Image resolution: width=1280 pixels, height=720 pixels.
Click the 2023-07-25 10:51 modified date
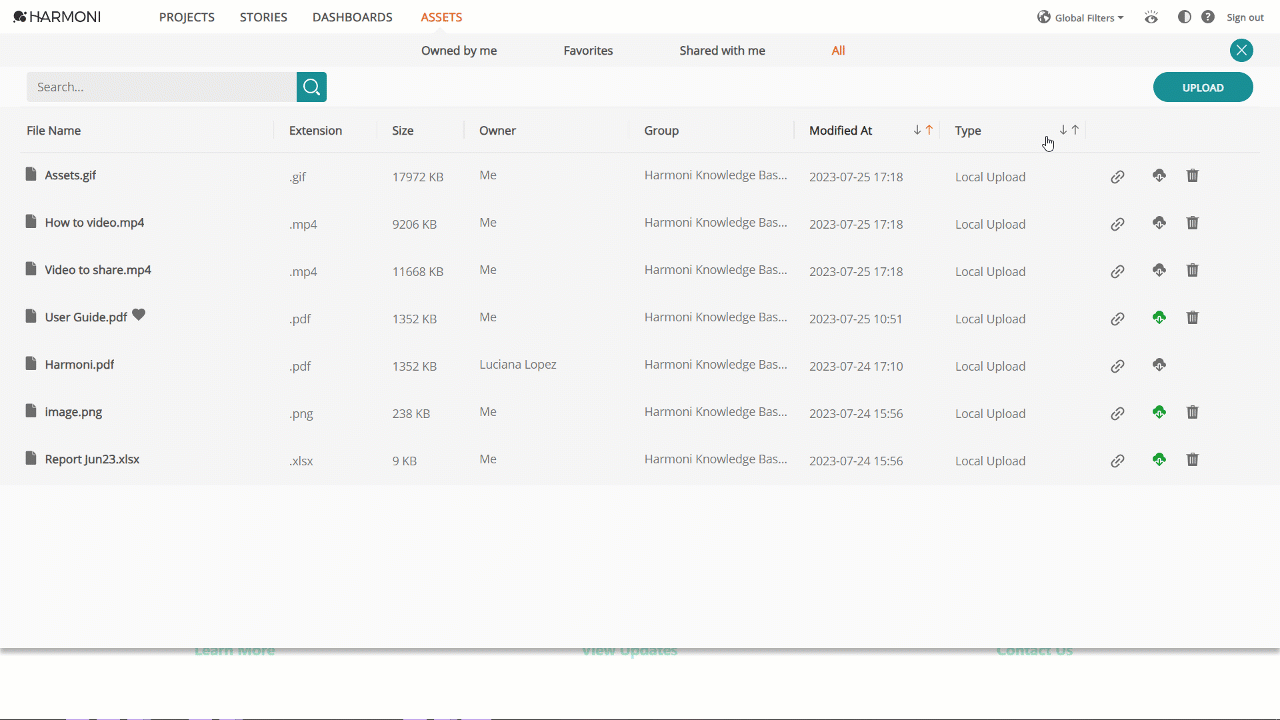856,319
